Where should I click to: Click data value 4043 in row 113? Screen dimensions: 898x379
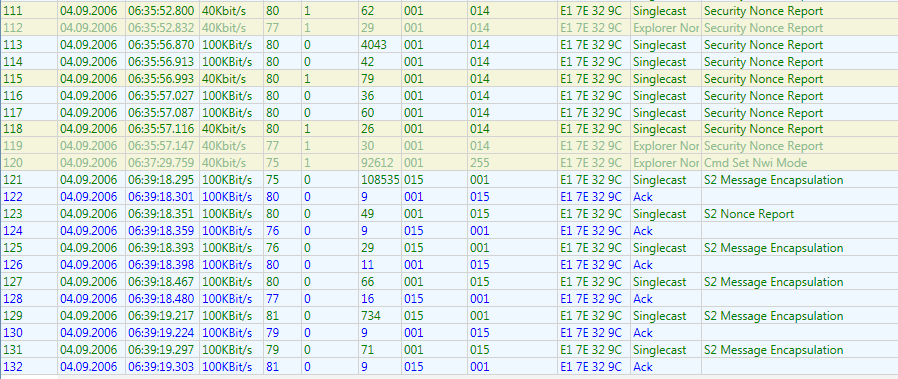point(373,45)
